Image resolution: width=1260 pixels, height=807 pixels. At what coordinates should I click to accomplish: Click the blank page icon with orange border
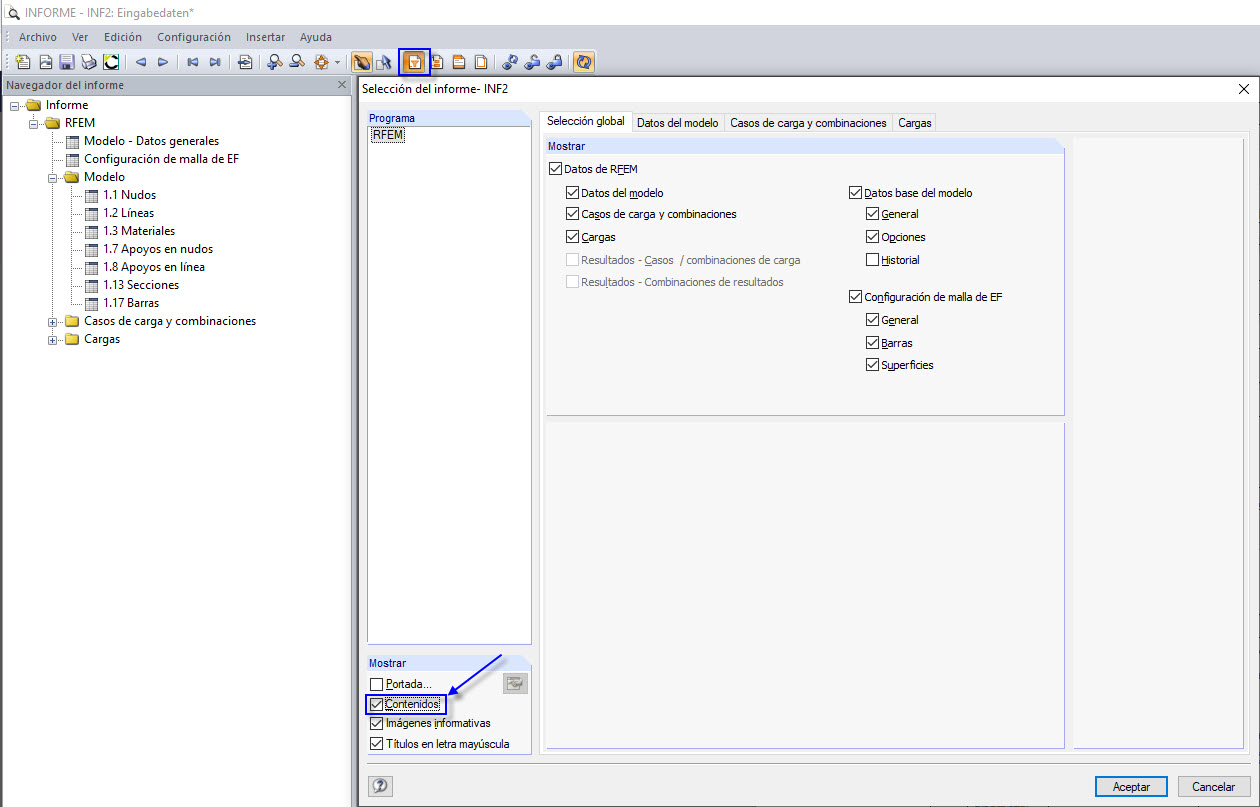[481, 62]
